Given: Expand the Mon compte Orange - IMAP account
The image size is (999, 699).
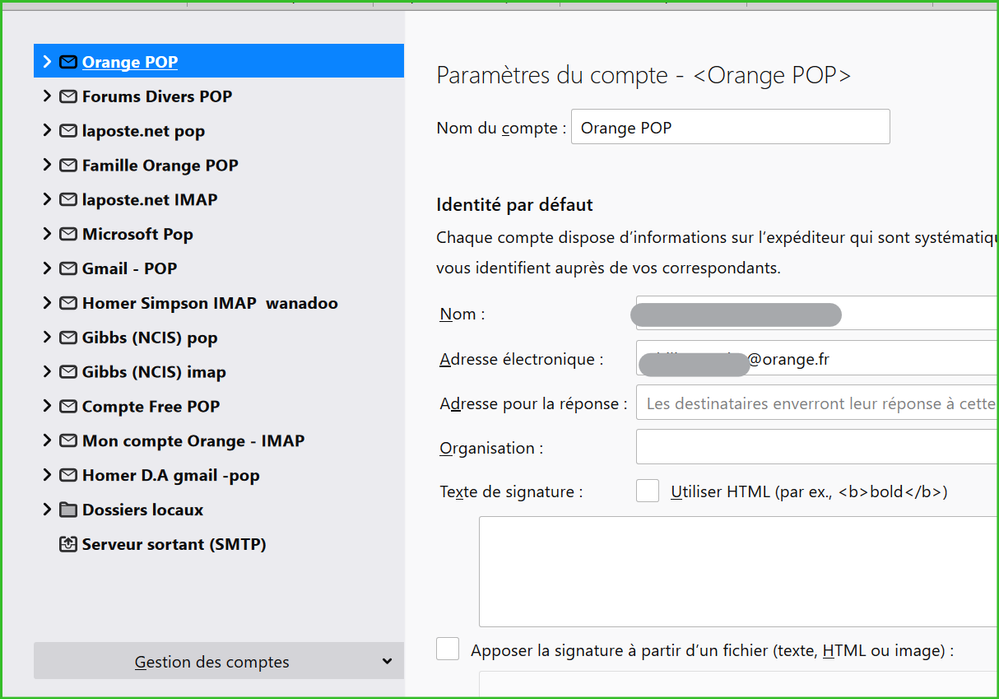Looking at the screenshot, I should point(47,440).
